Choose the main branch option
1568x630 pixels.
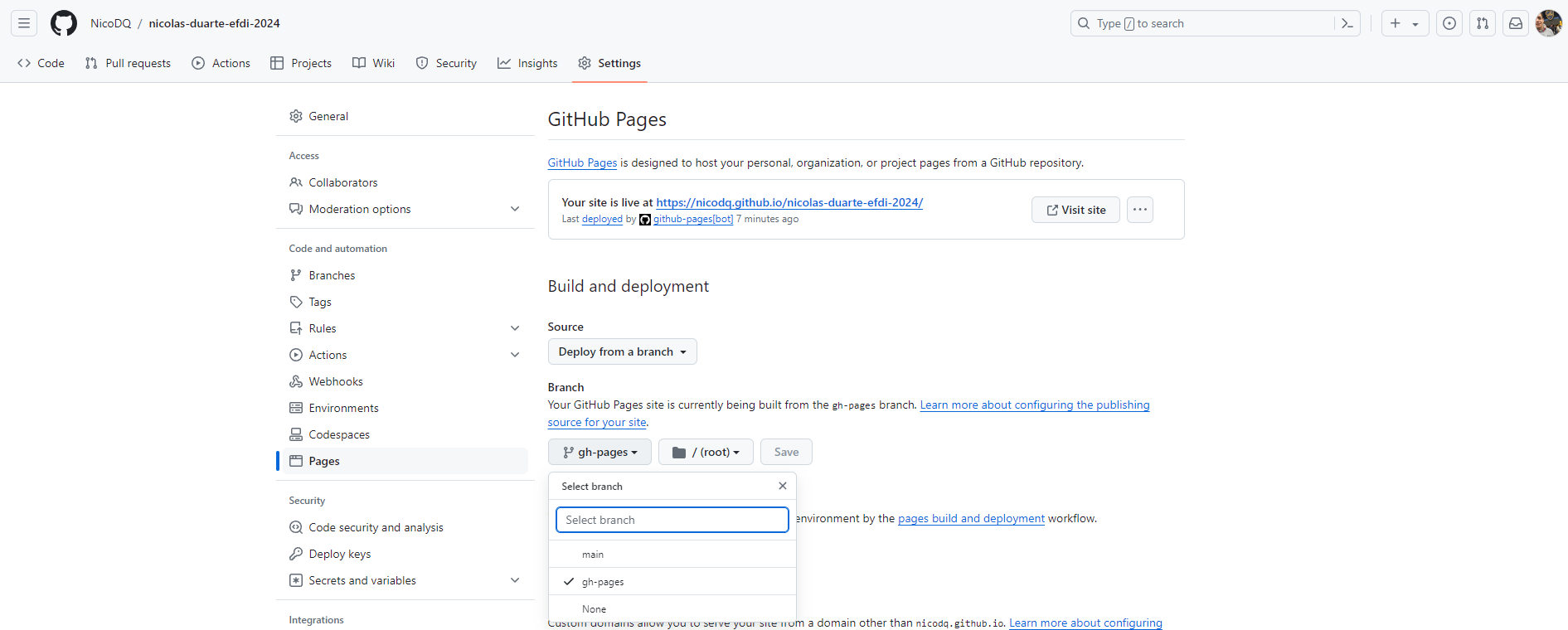(x=672, y=554)
